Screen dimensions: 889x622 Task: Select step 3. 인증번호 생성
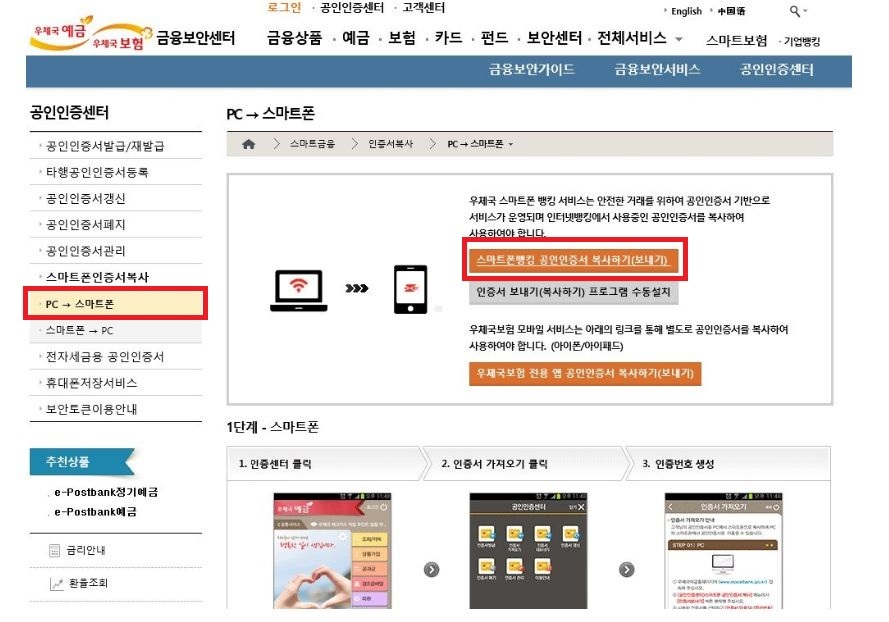[x=729, y=464]
